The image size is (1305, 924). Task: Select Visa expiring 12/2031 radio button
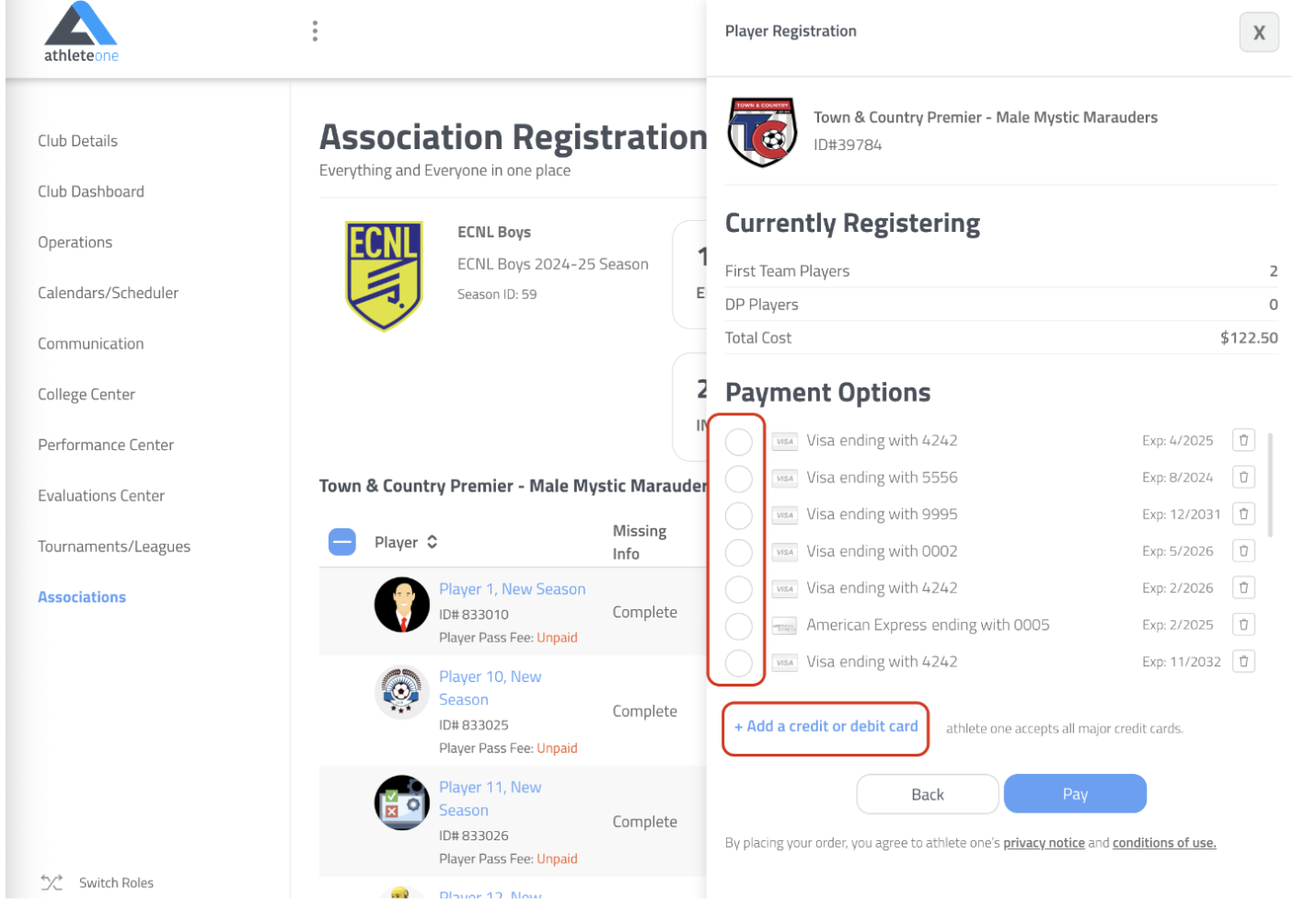click(x=738, y=515)
